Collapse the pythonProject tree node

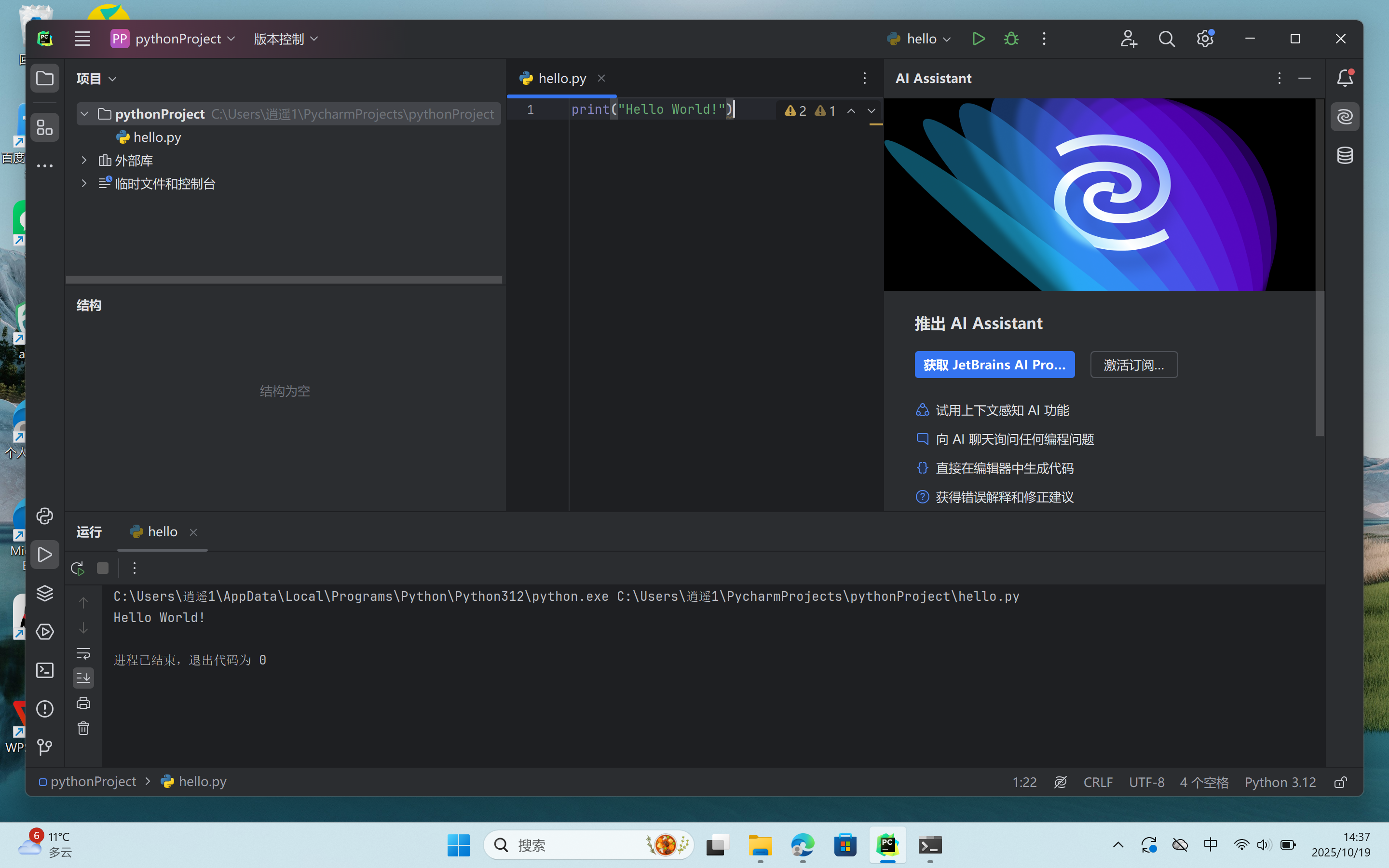tap(84, 114)
